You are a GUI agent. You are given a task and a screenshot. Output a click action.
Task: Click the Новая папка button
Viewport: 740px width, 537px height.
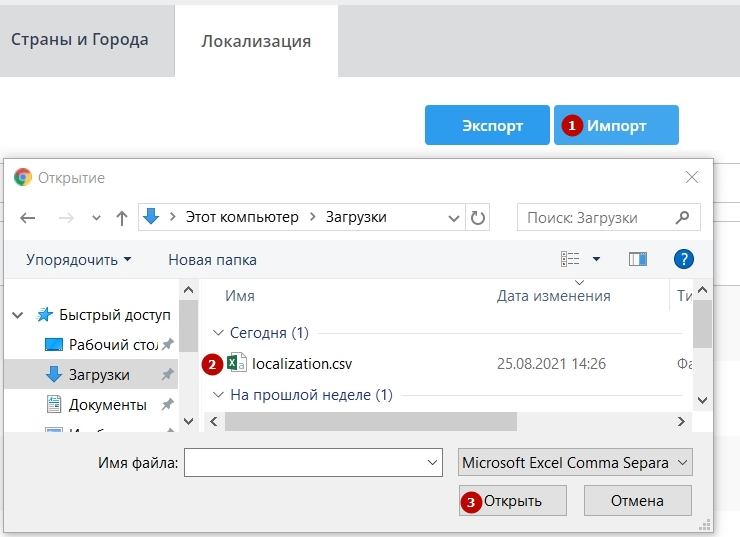click(x=212, y=259)
